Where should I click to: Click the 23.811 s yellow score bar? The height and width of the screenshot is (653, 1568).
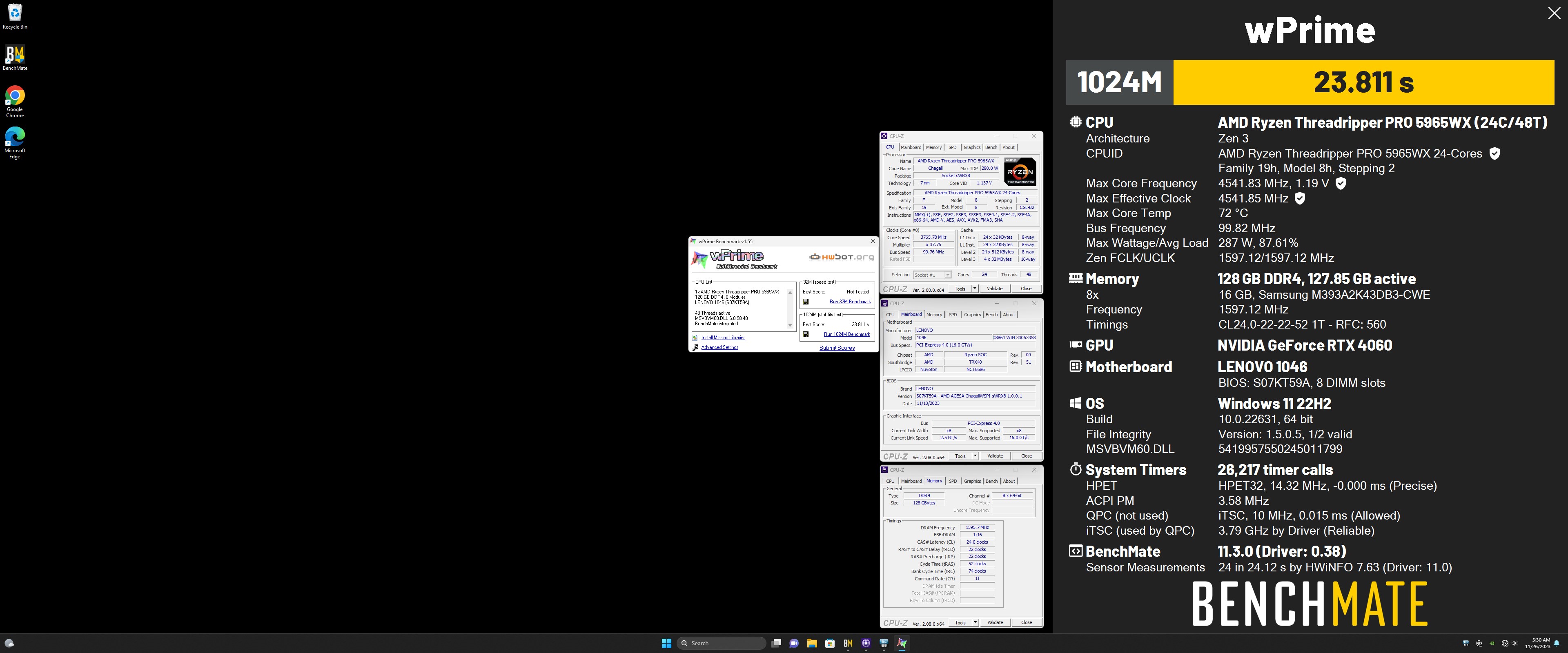pos(1363,82)
